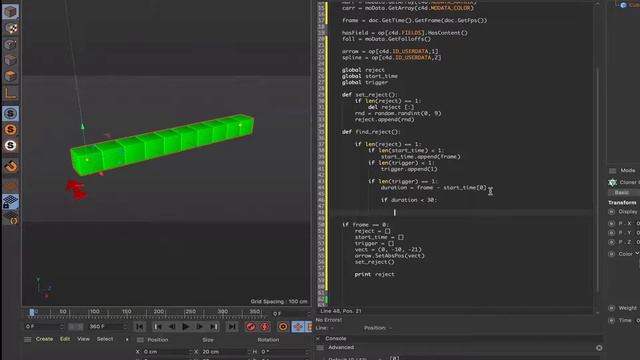
Task: Open the View menu in material manager
Action: (83, 339)
